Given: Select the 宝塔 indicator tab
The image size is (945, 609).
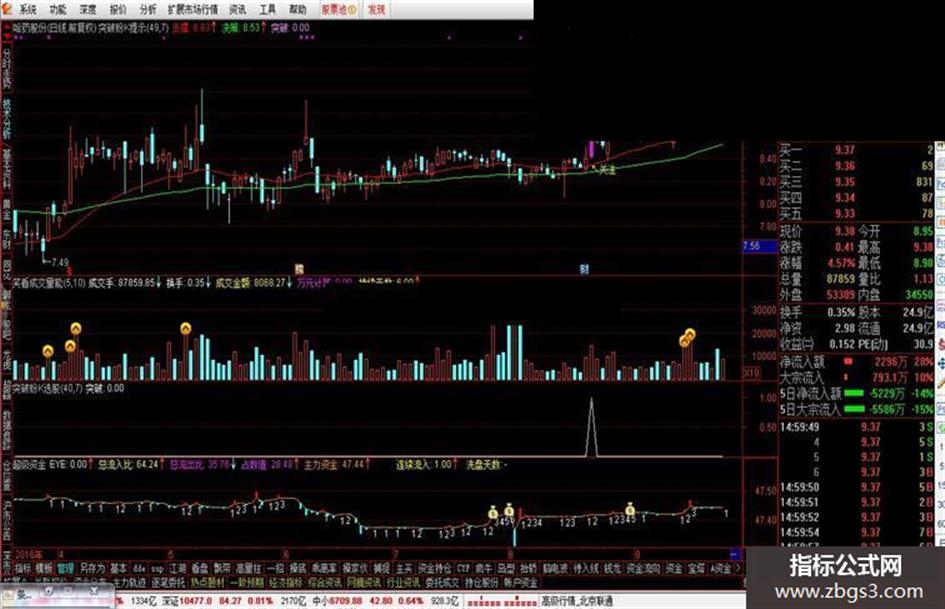Looking at the screenshot, I should [696, 568].
